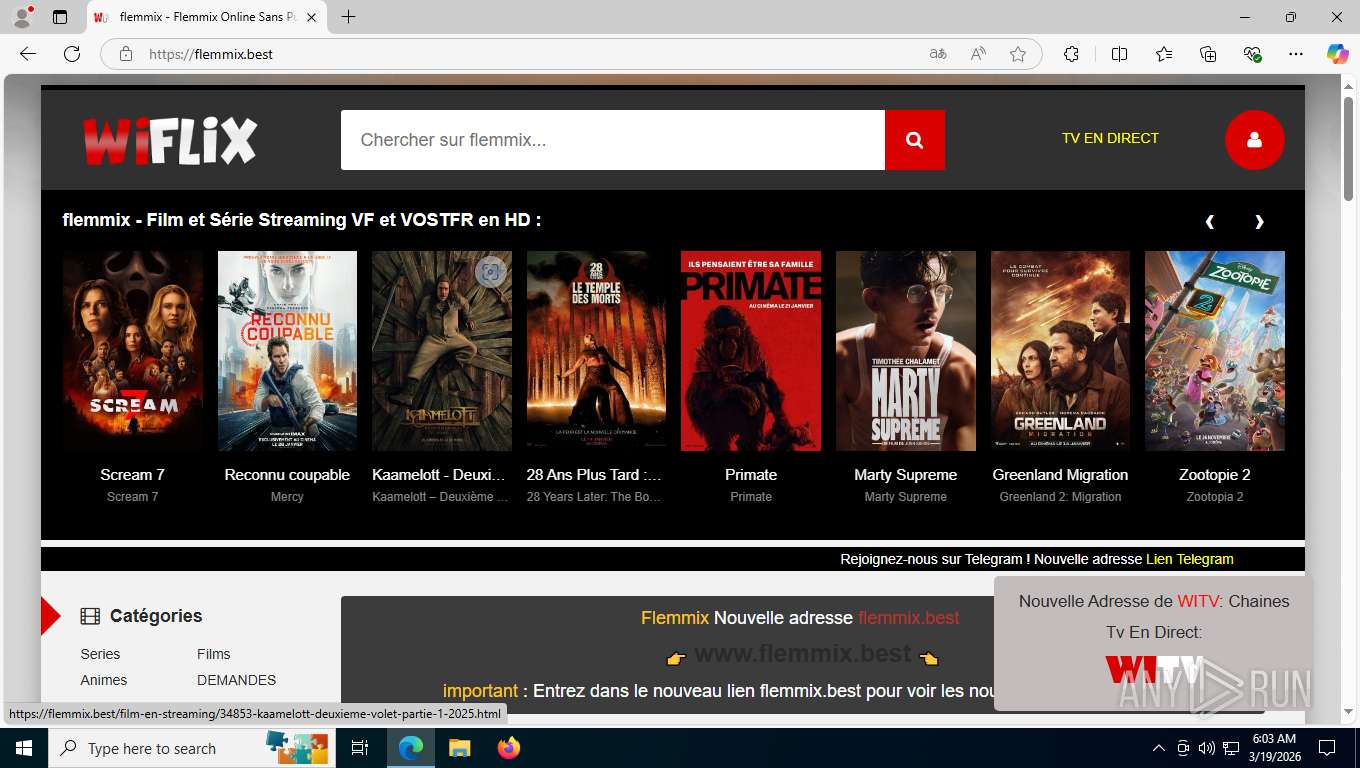Open the Marty Supreme poster
Image resolution: width=1360 pixels, height=768 pixels.
pyautogui.click(x=906, y=351)
